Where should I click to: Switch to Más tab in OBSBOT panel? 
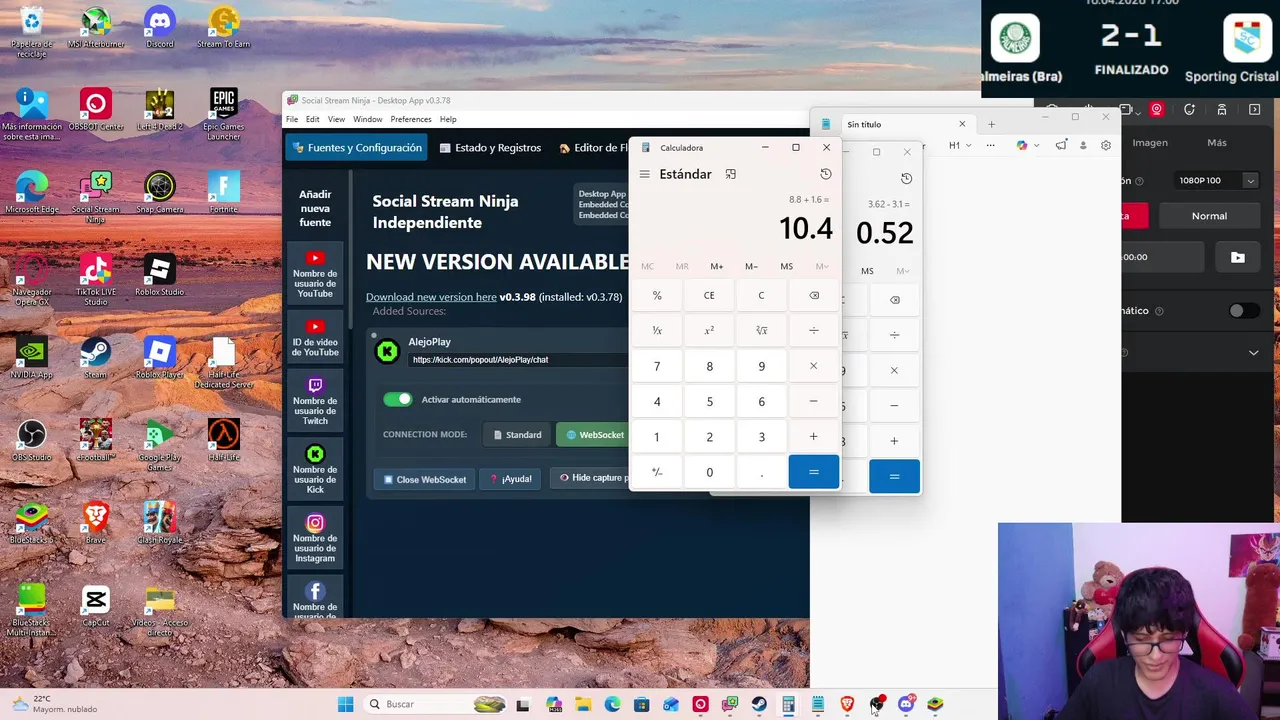click(1216, 142)
